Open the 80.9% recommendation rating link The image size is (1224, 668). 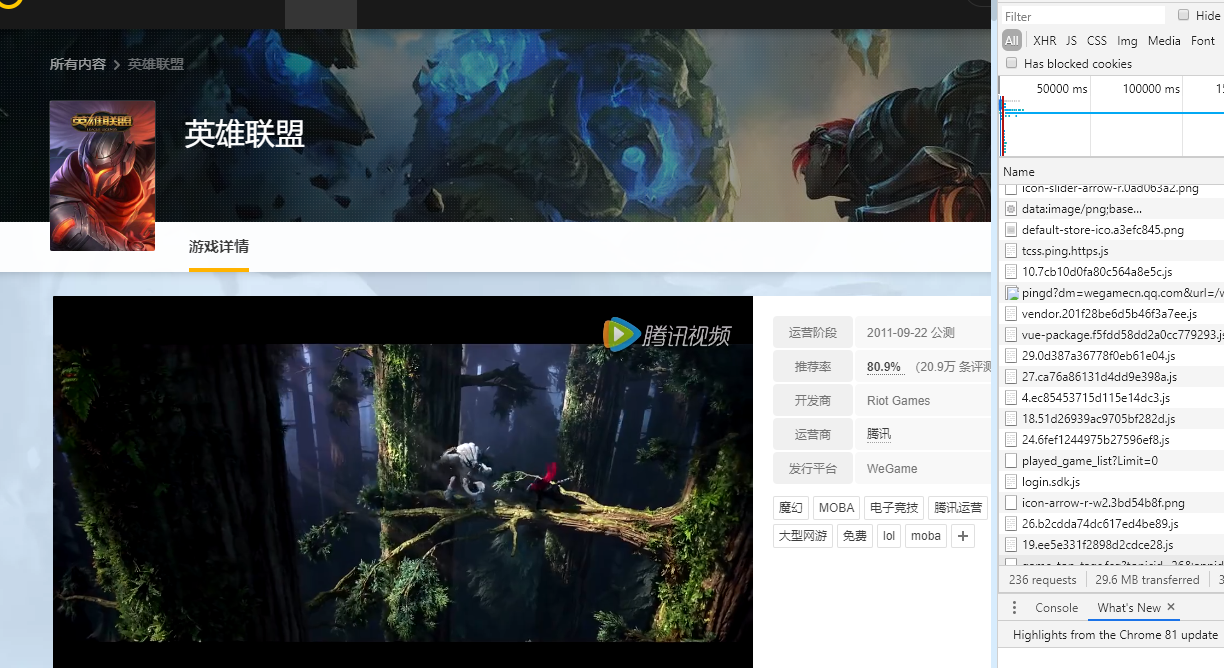[884, 366]
